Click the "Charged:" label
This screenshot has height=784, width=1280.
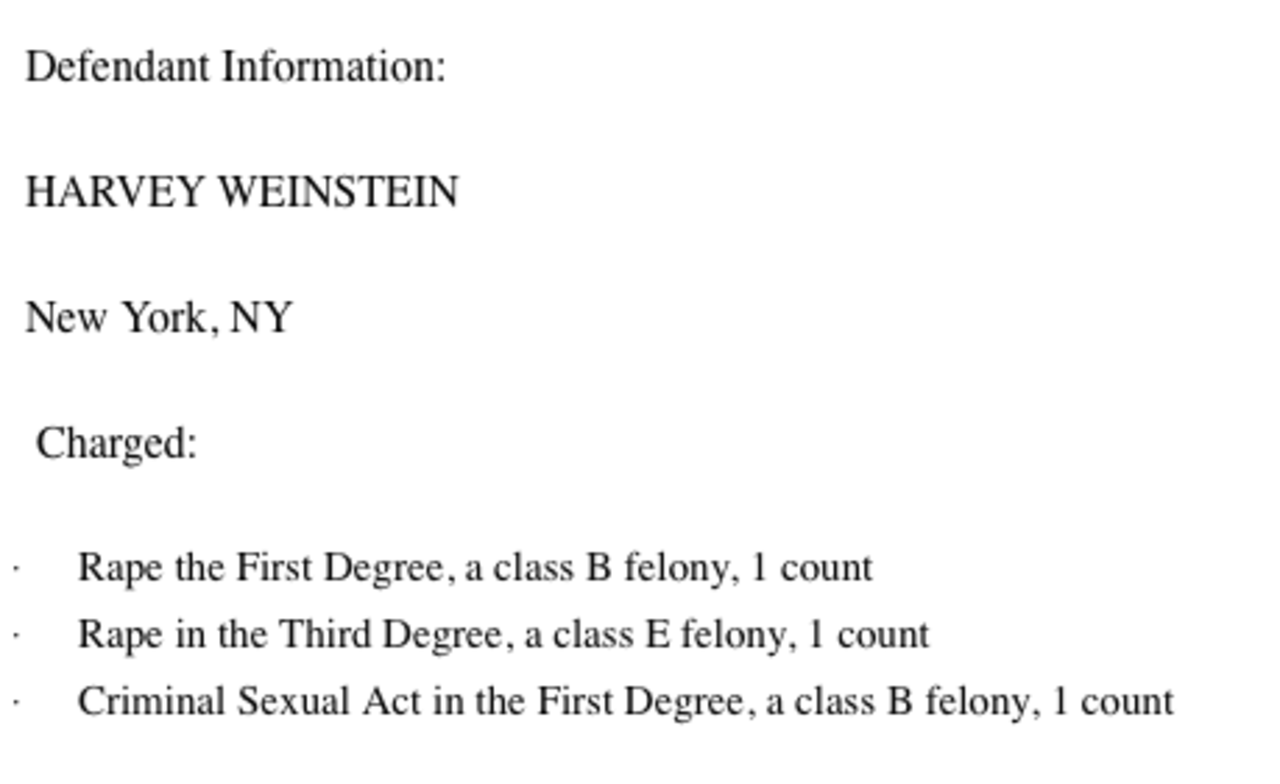point(117,442)
